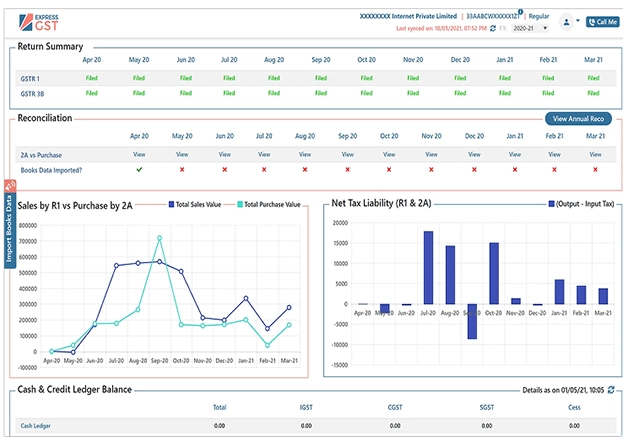Click the green checkmark under Apr 20
Image resolution: width=623 pixels, height=440 pixels.
point(139,170)
